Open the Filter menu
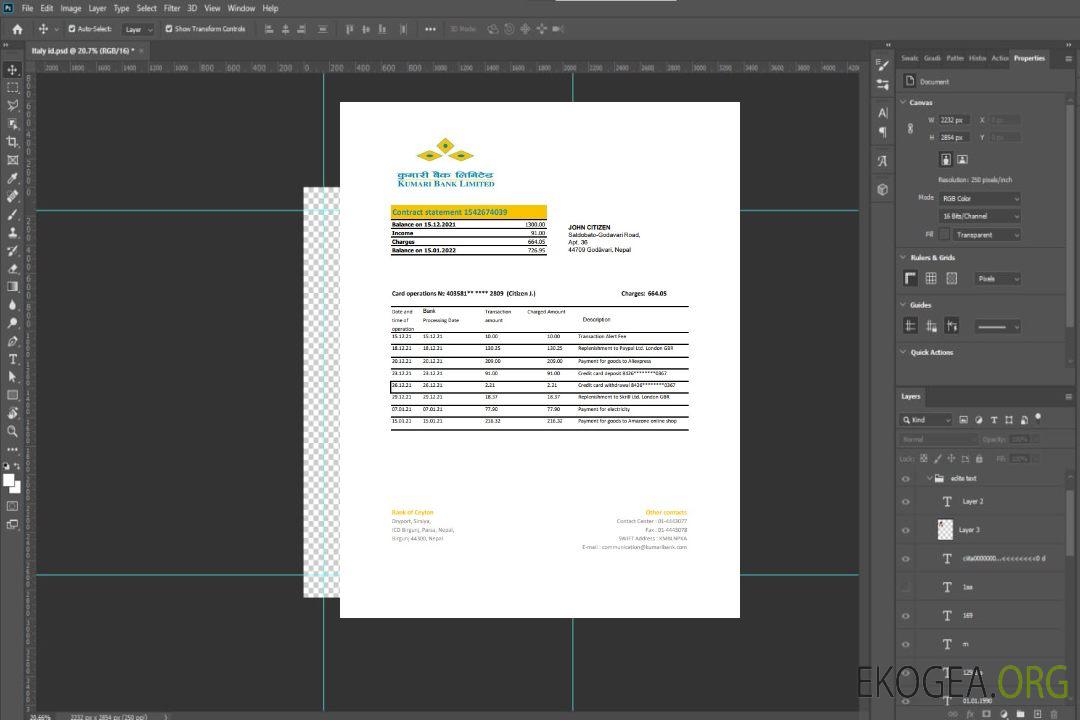The height and width of the screenshot is (720, 1080). click(172, 8)
